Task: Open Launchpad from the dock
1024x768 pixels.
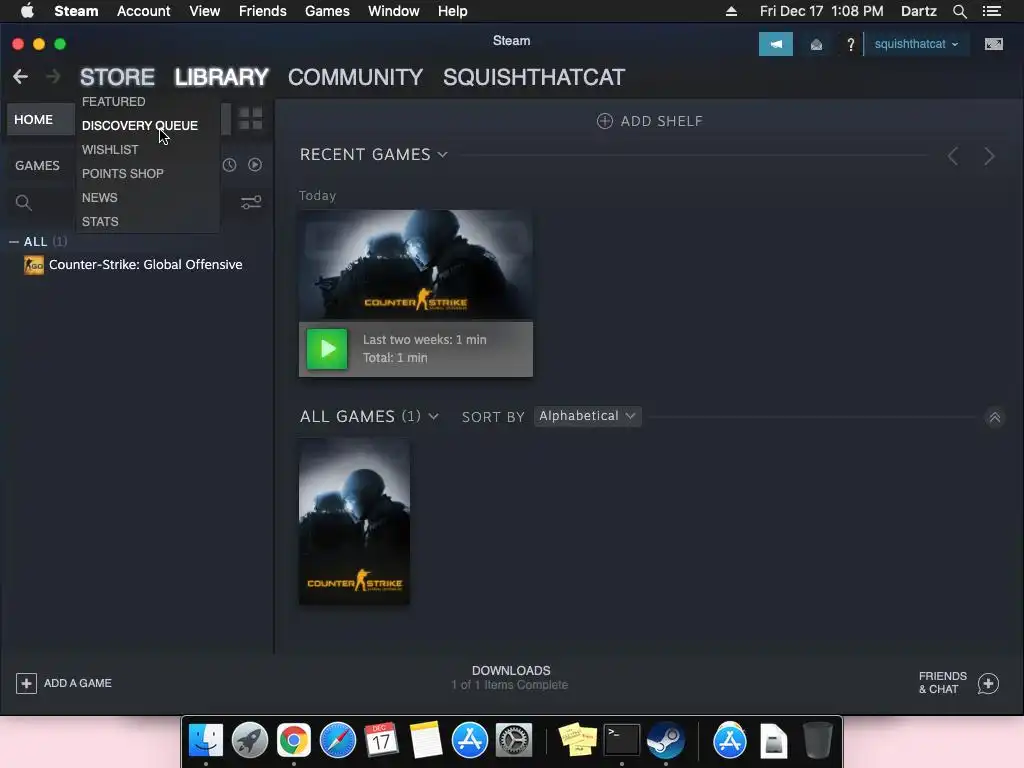Action: point(250,740)
